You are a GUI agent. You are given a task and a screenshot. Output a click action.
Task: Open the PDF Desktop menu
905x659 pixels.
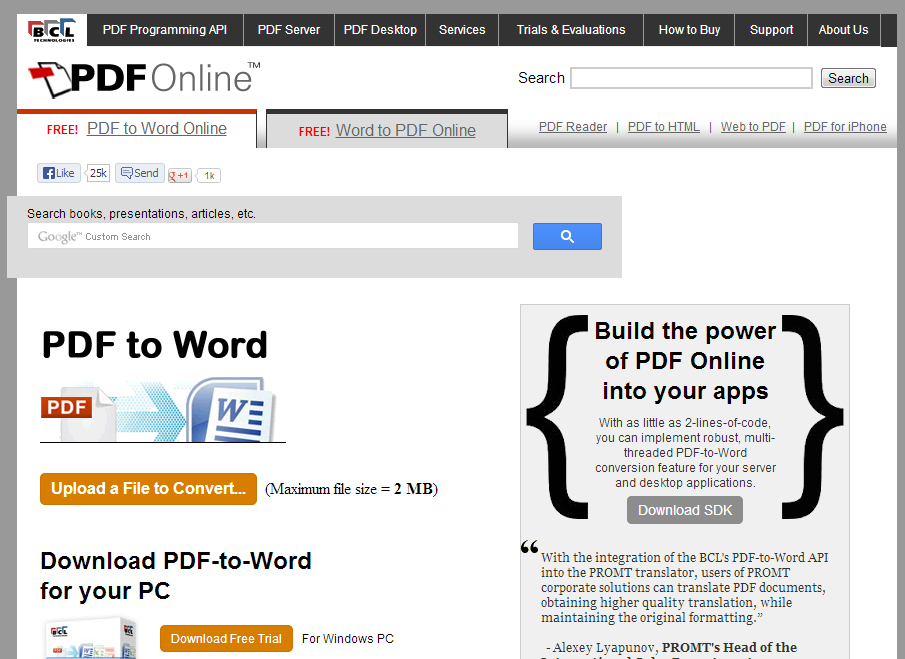coord(380,30)
